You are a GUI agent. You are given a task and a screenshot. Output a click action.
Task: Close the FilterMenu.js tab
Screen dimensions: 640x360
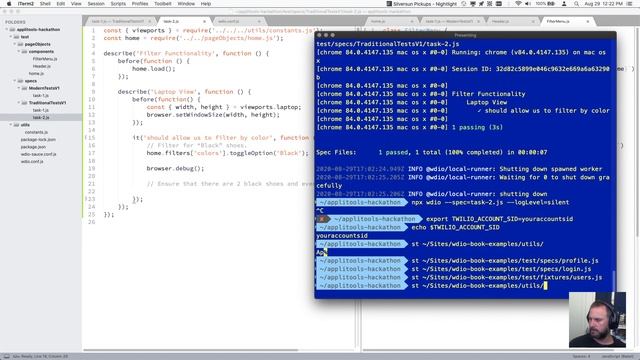588,21
